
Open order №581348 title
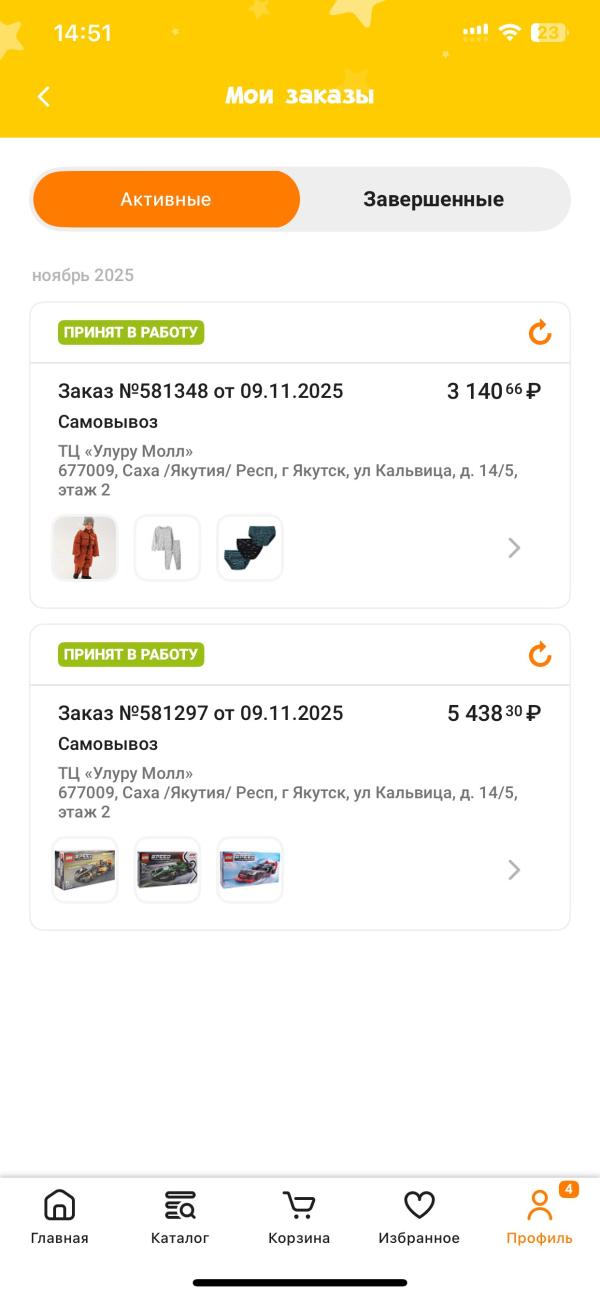click(200, 391)
